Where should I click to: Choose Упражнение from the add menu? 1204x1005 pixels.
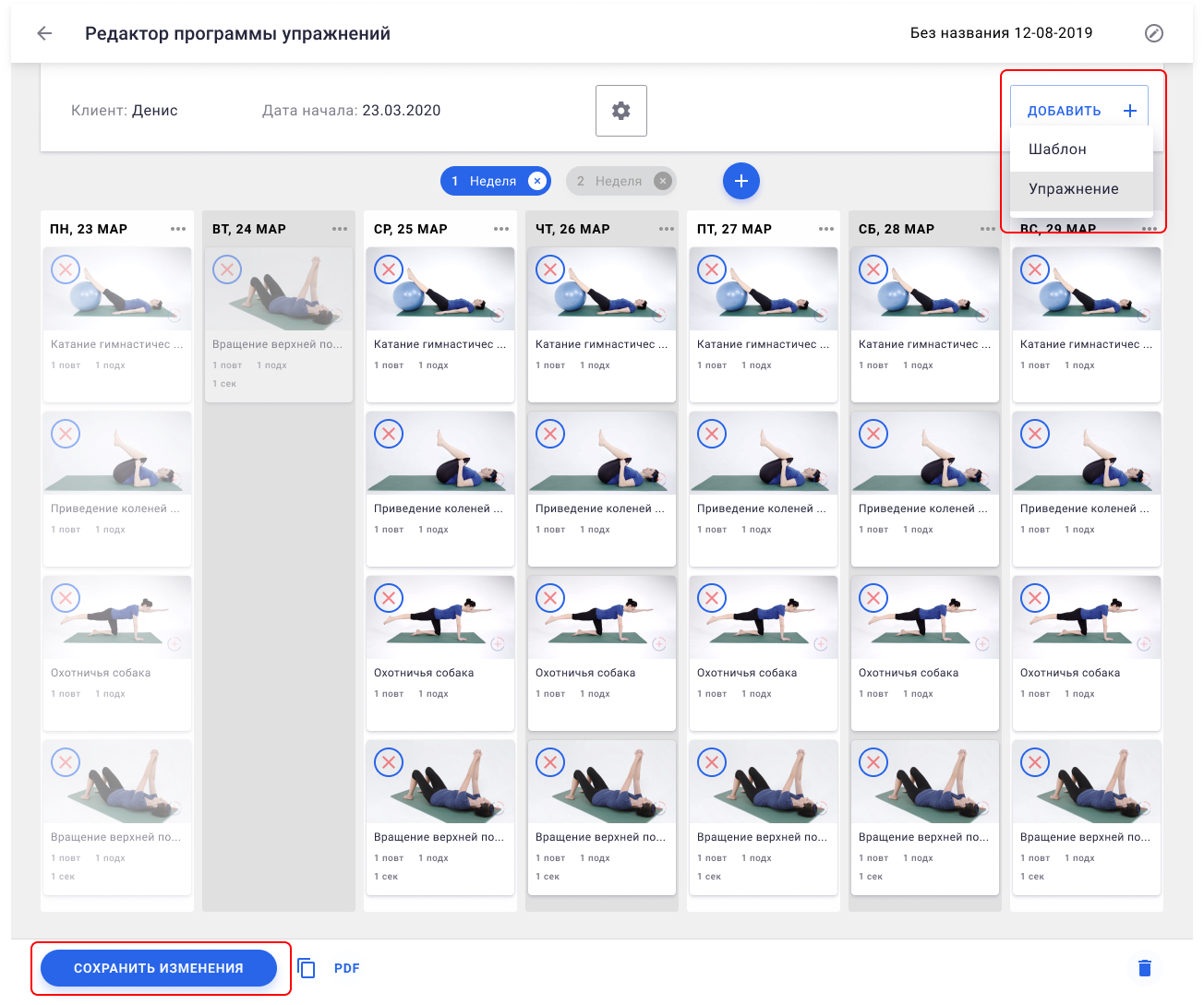click(1081, 189)
